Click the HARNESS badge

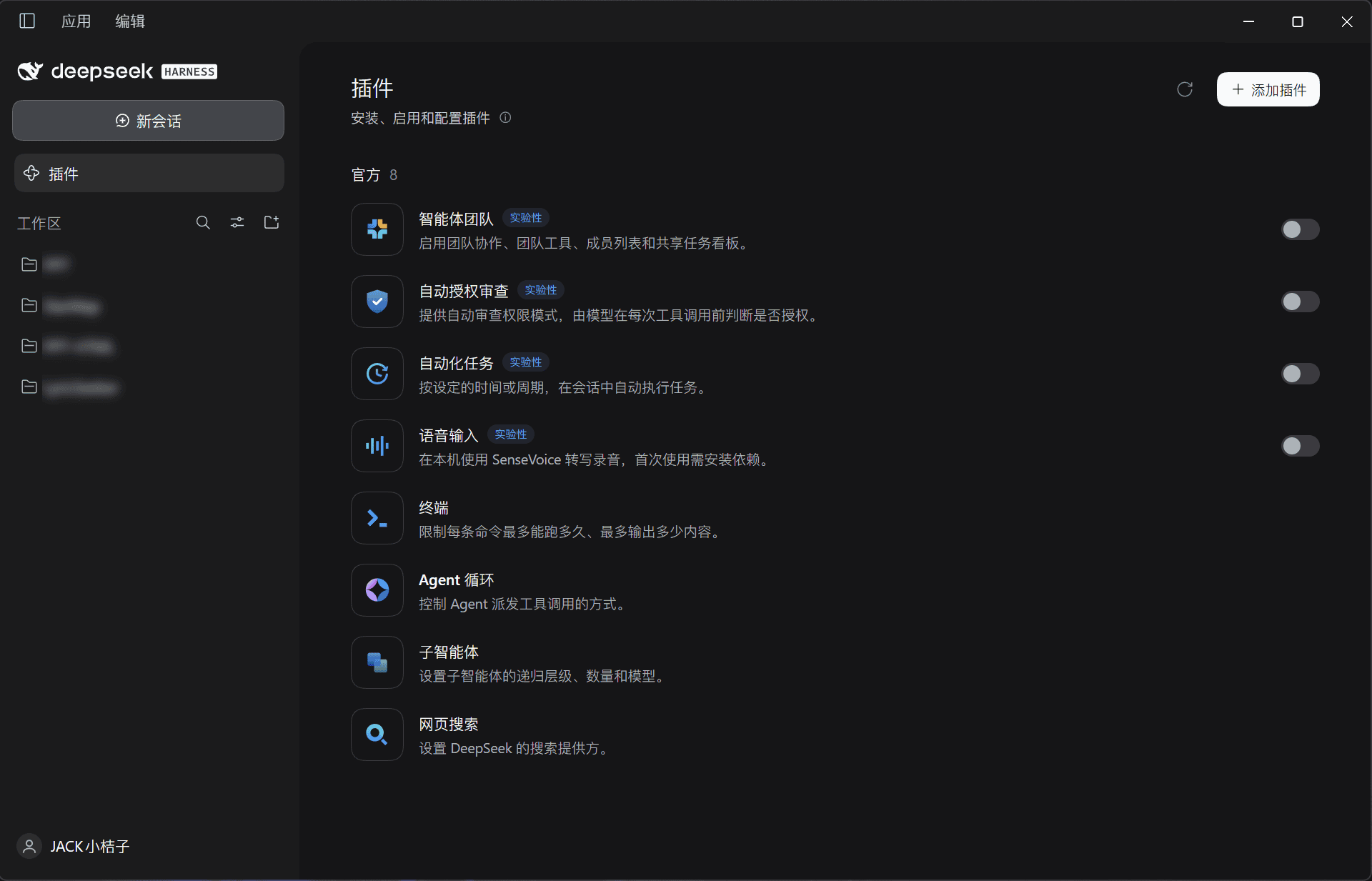189,71
